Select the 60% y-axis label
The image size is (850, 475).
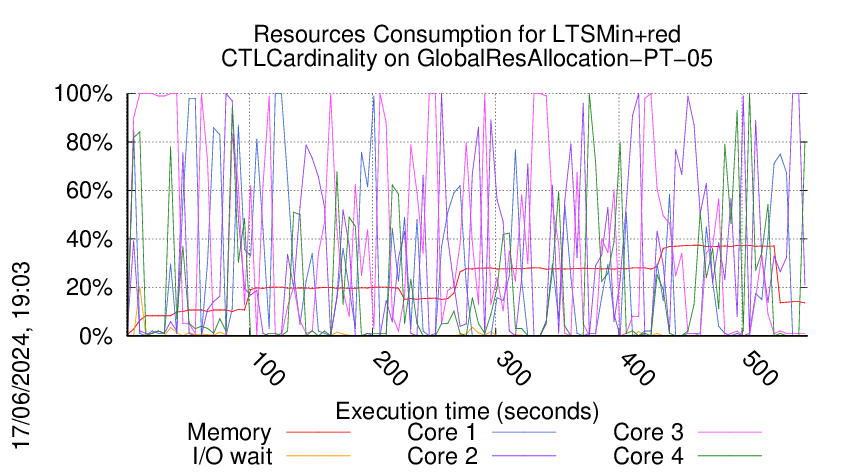[x=89, y=191]
